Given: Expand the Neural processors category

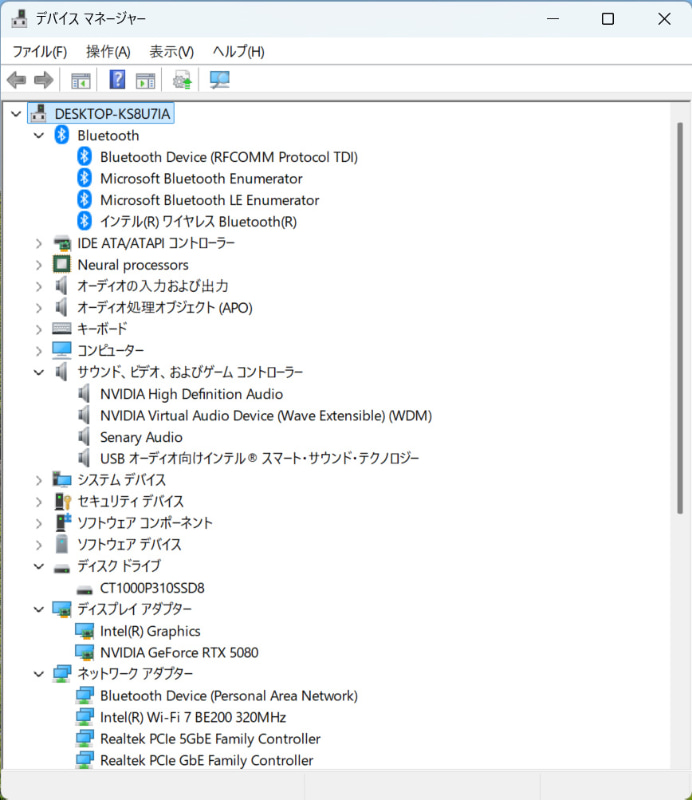Looking at the screenshot, I should tap(39, 265).
